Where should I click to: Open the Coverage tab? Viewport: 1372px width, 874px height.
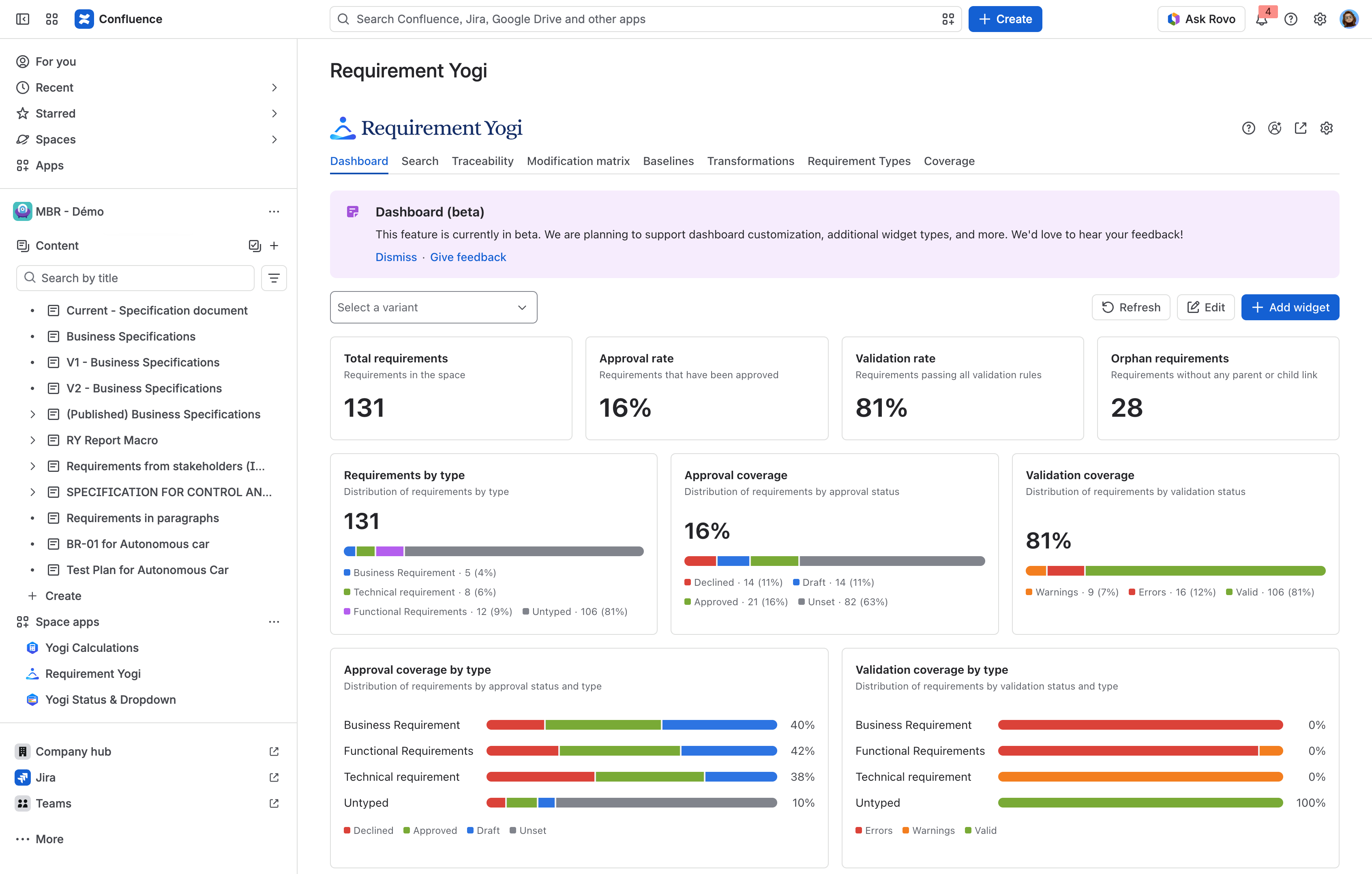coord(949,161)
